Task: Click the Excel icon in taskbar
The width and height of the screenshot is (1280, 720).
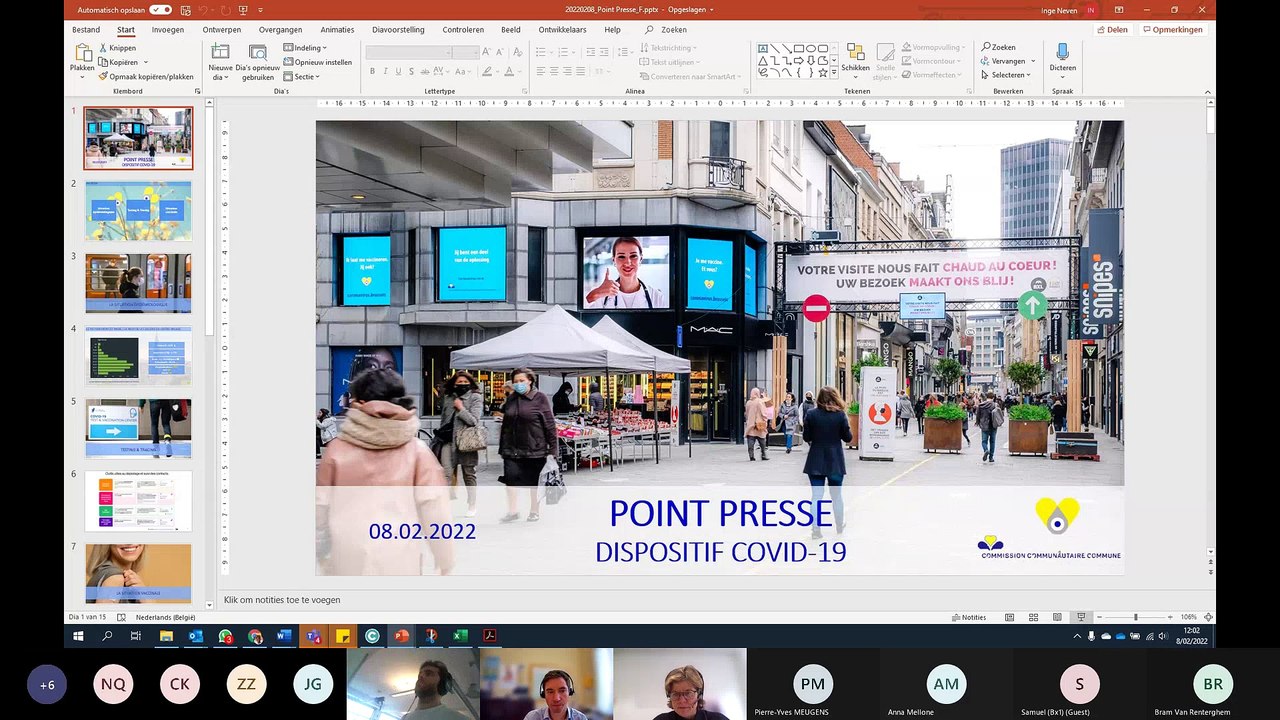Action: coord(460,636)
